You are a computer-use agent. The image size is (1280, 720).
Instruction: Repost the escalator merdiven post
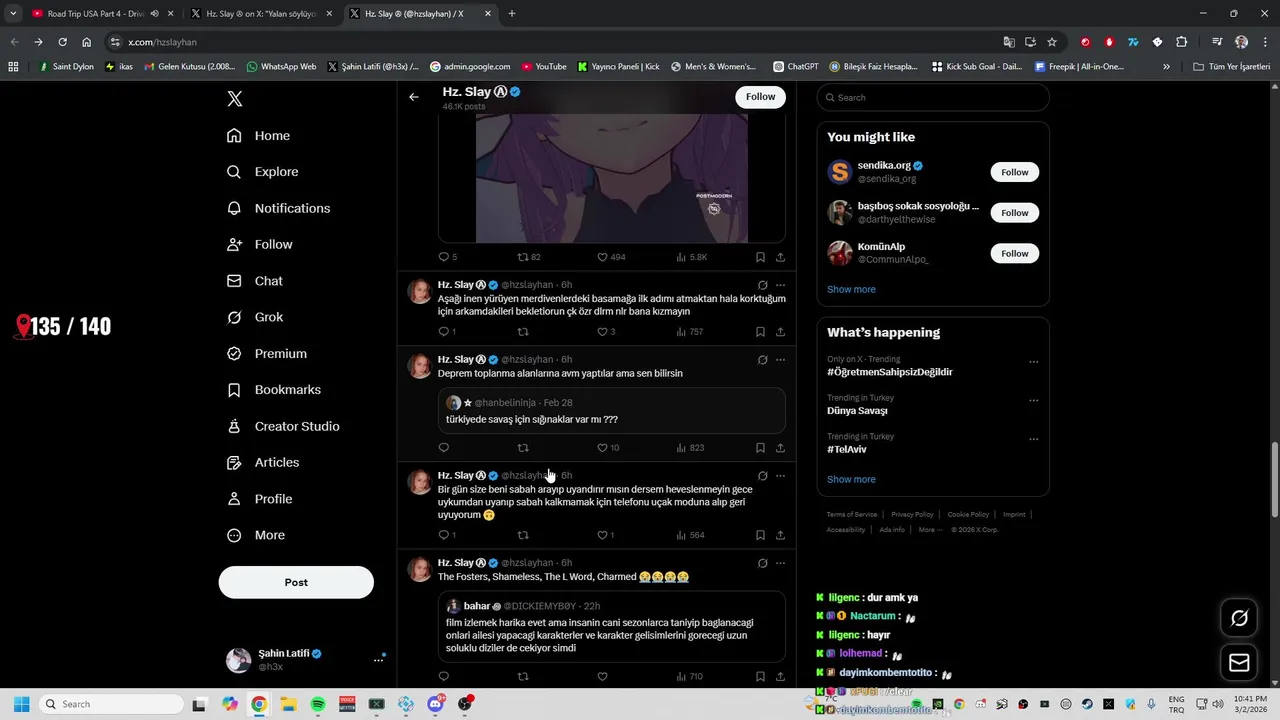click(x=523, y=332)
